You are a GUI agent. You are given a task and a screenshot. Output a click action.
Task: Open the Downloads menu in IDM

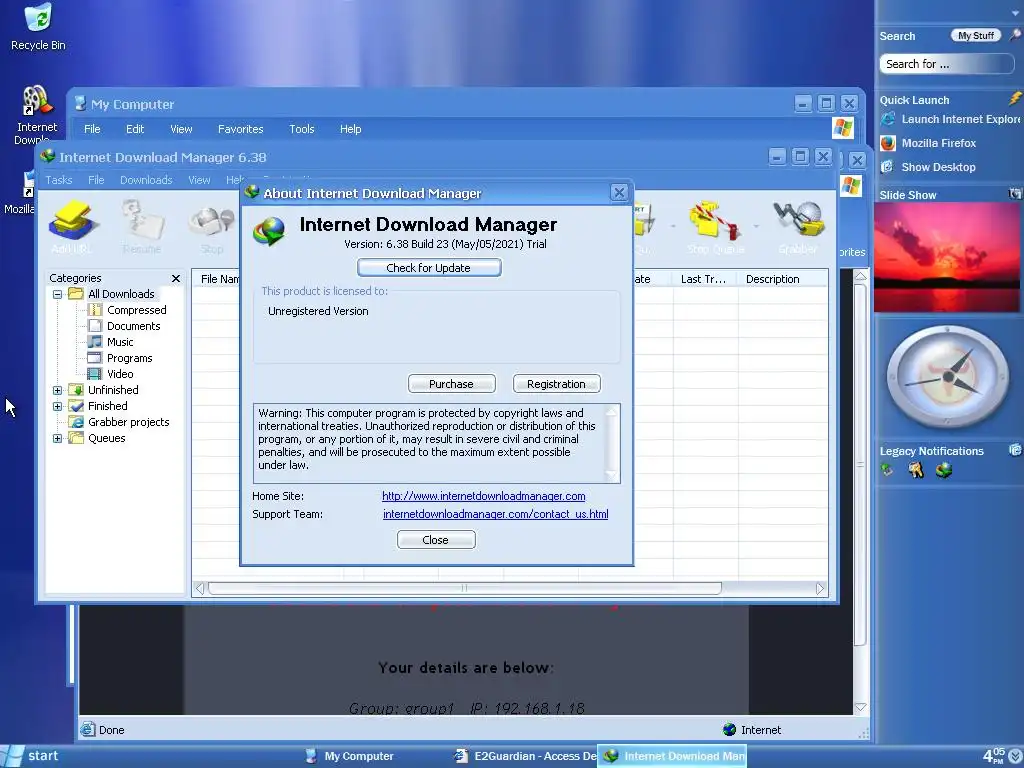pyautogui.click(x=146, y=180)
